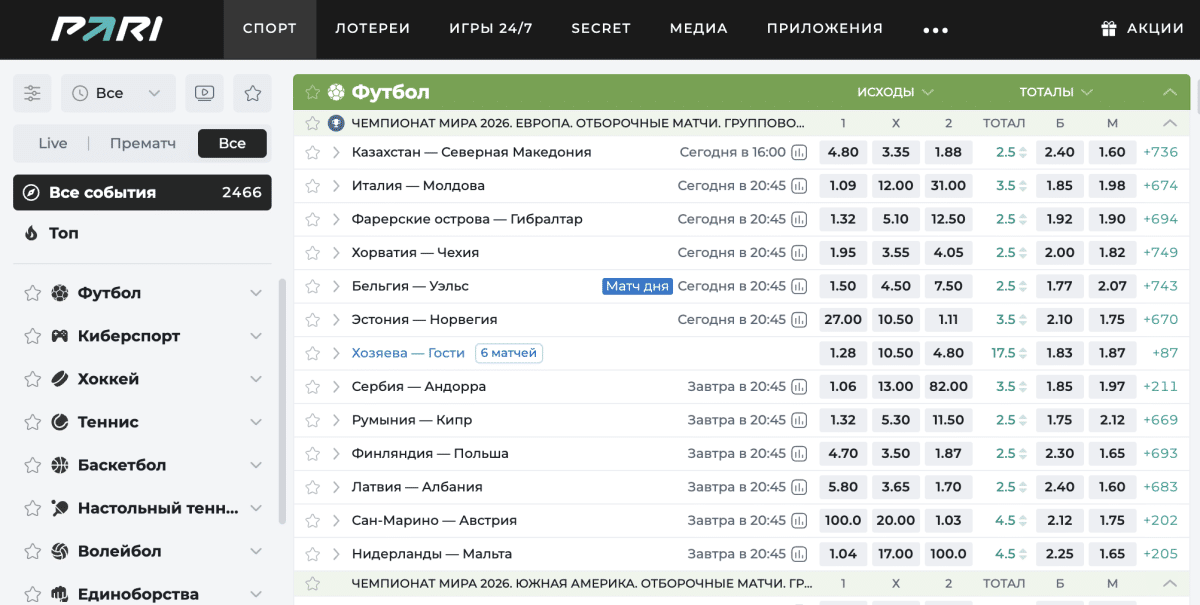Switch to the Прематч events tab
1200x605 pixels.
[x=143, y=143]
